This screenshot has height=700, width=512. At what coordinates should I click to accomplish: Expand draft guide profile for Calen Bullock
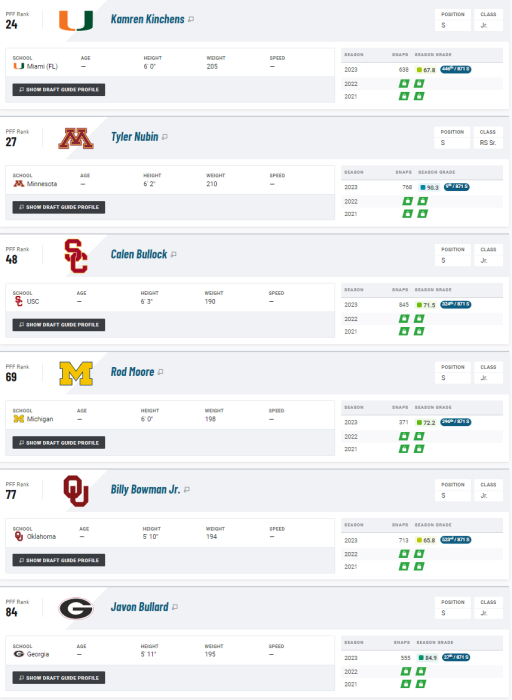point(59,325)
